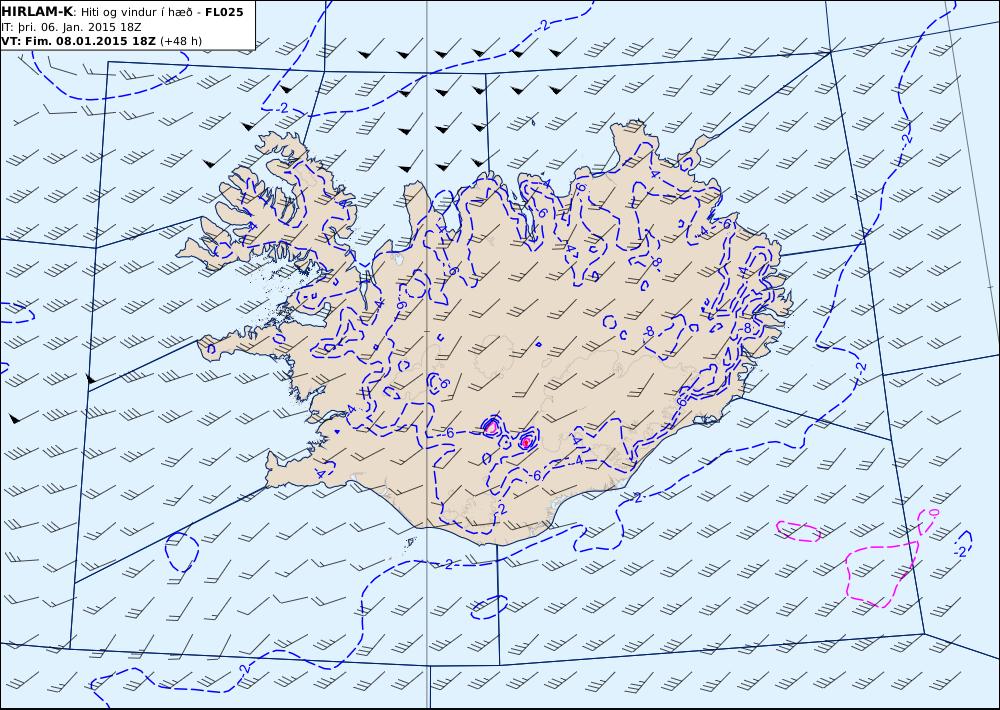
Task: Select the 'Hiti og vindur í hæð' description
Action: pyautogui.click(x=136, y=12)
